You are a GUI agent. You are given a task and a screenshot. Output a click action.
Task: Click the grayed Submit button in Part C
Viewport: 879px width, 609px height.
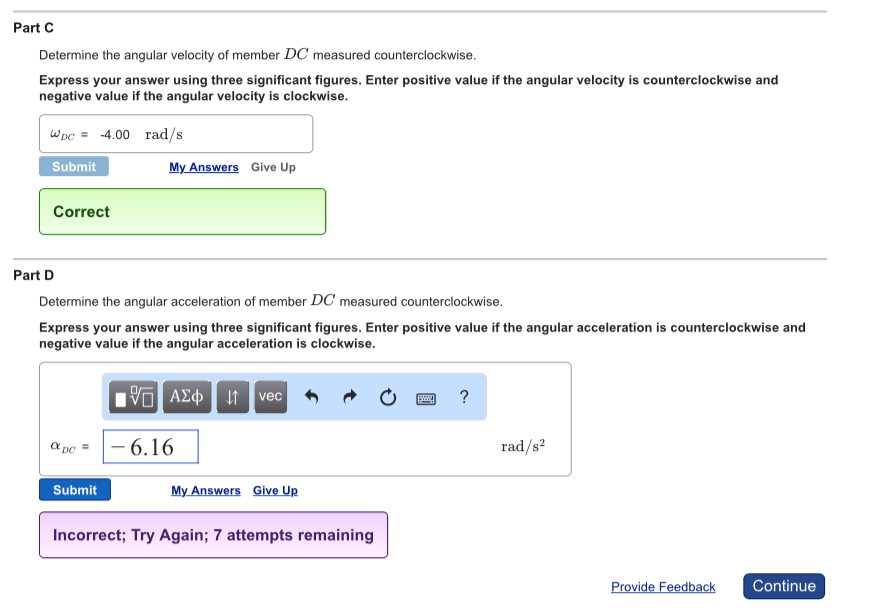pos(73,166)
